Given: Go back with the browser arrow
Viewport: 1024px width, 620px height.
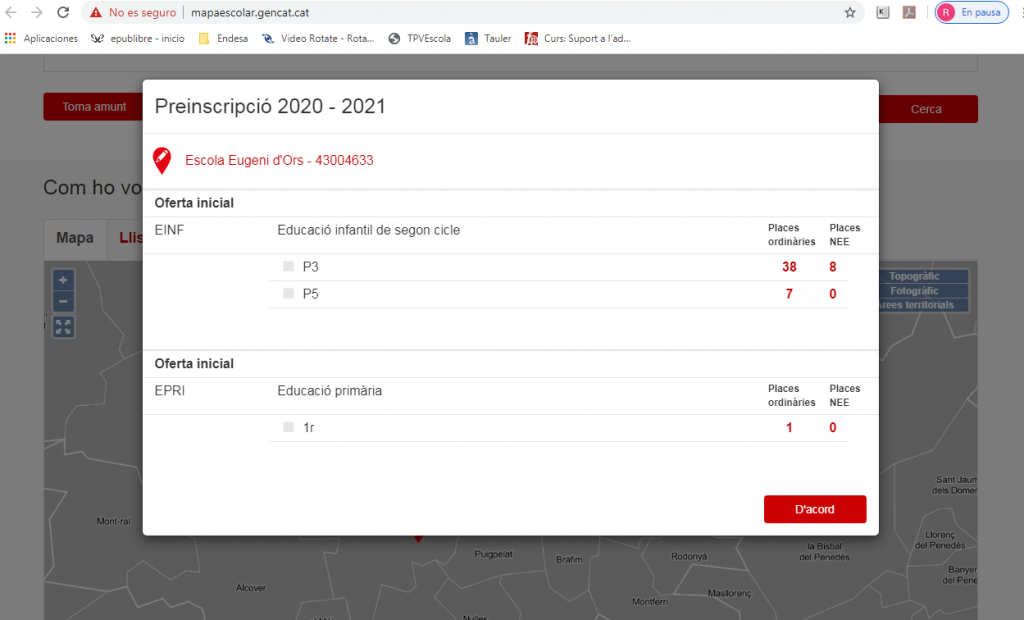Looking at the screenshot, I should point(11,13).
